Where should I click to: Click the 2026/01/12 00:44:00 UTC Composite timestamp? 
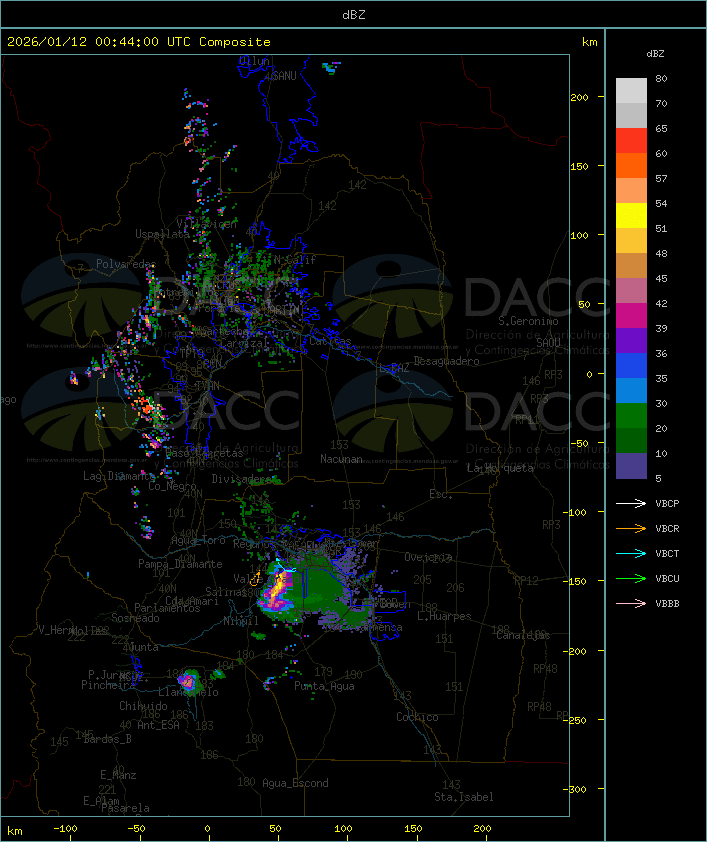[x=139, y=42]
